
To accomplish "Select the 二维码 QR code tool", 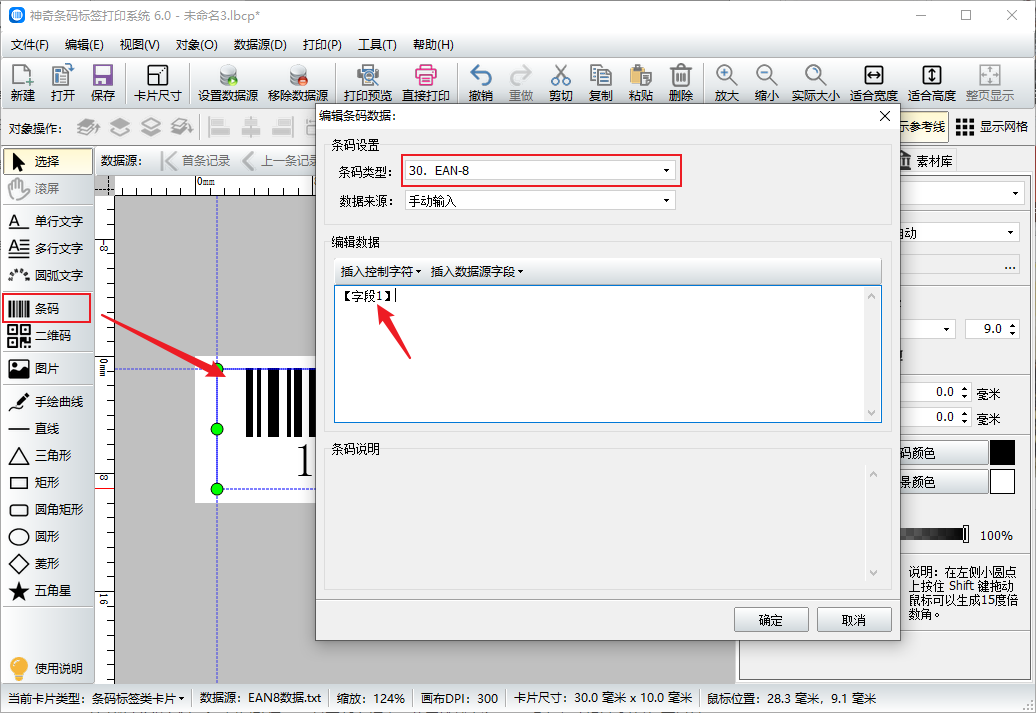I will click(x=47, y=336).
